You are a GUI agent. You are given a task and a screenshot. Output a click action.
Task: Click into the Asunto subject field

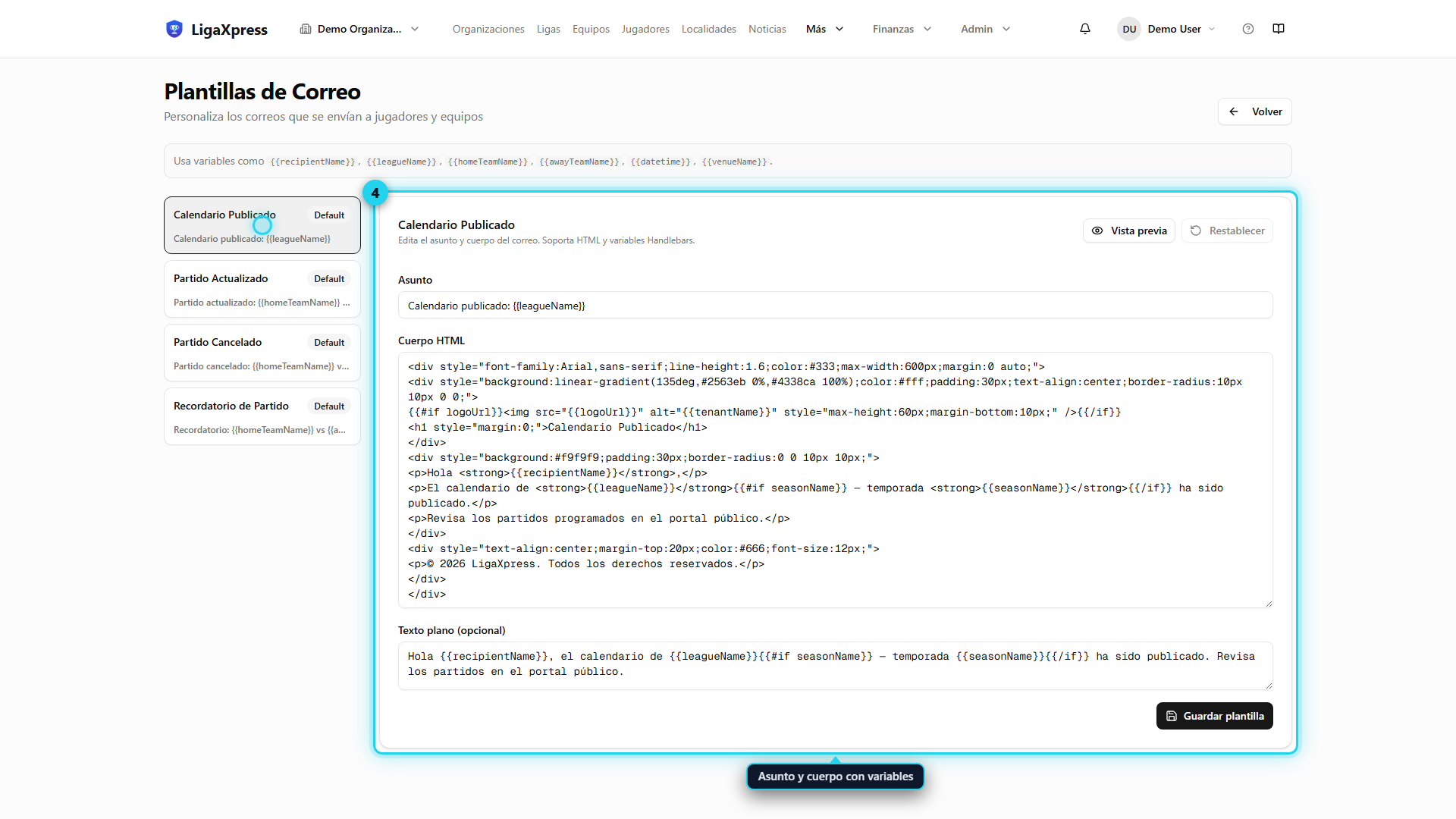tap(835, 306)
